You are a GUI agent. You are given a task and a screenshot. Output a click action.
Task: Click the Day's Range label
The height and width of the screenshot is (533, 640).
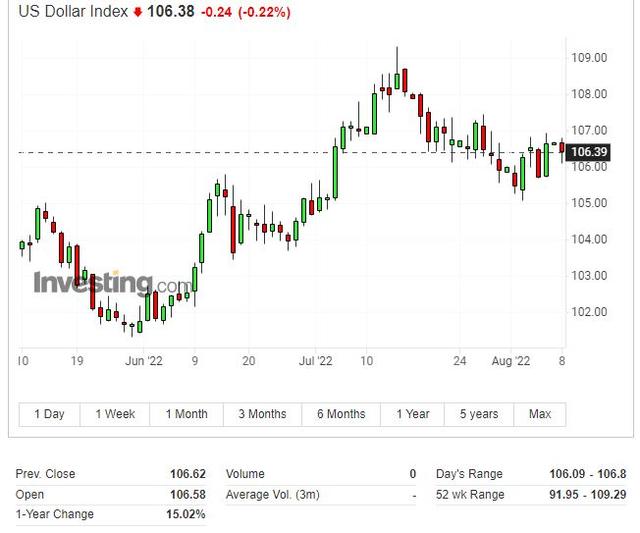469,474
